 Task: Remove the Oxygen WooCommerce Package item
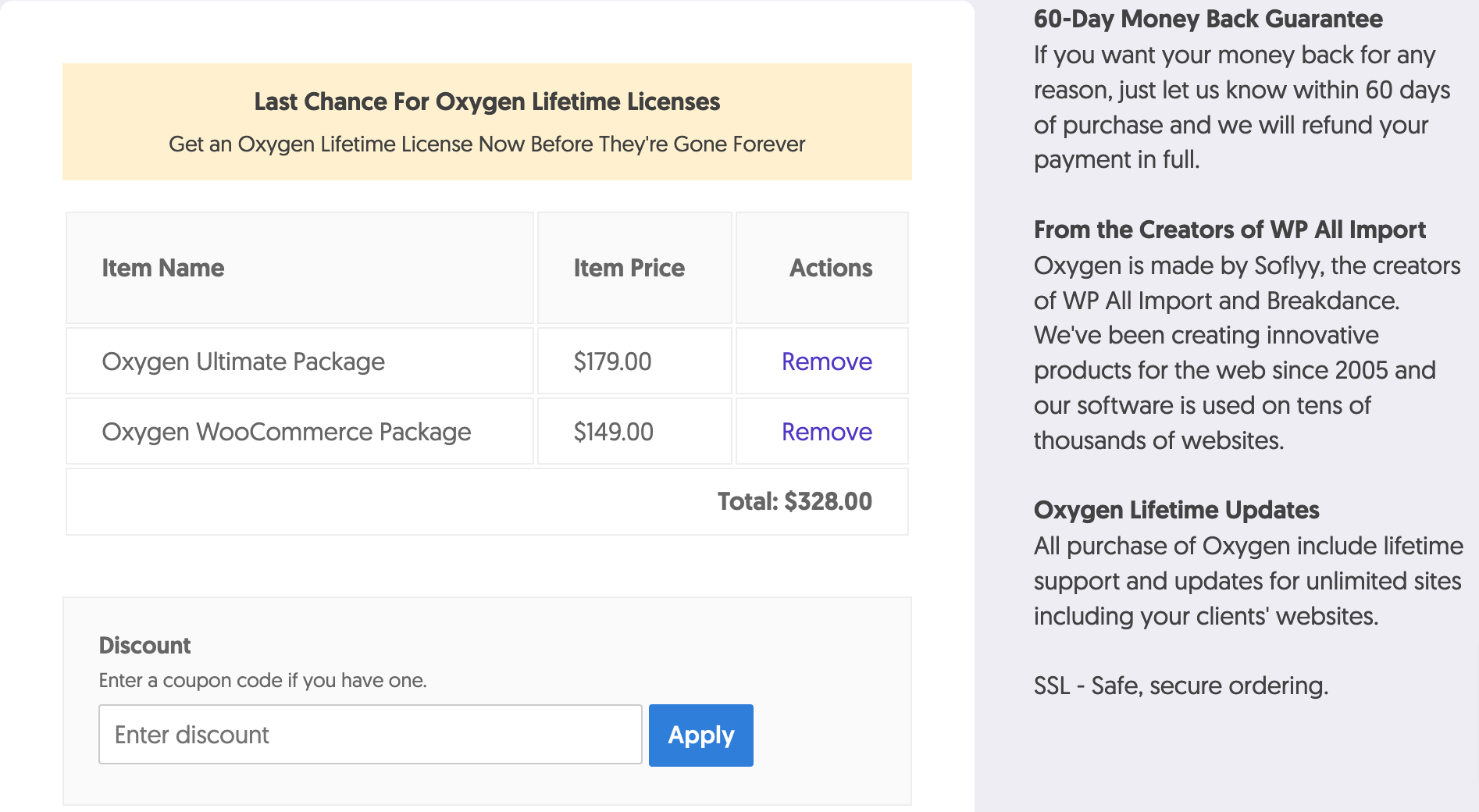click(x=826, y=431)
